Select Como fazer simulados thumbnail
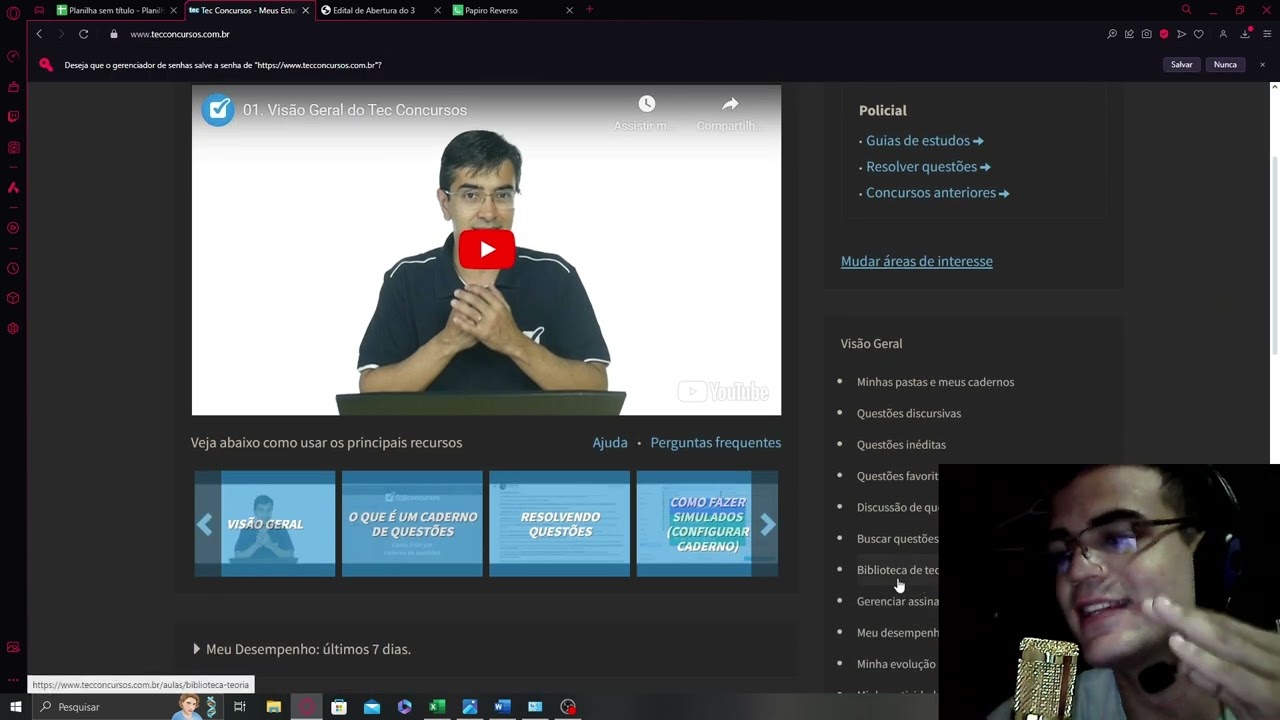Image resolution: width=1280 pixels, height=720 pixels. [x=707, y=524]
